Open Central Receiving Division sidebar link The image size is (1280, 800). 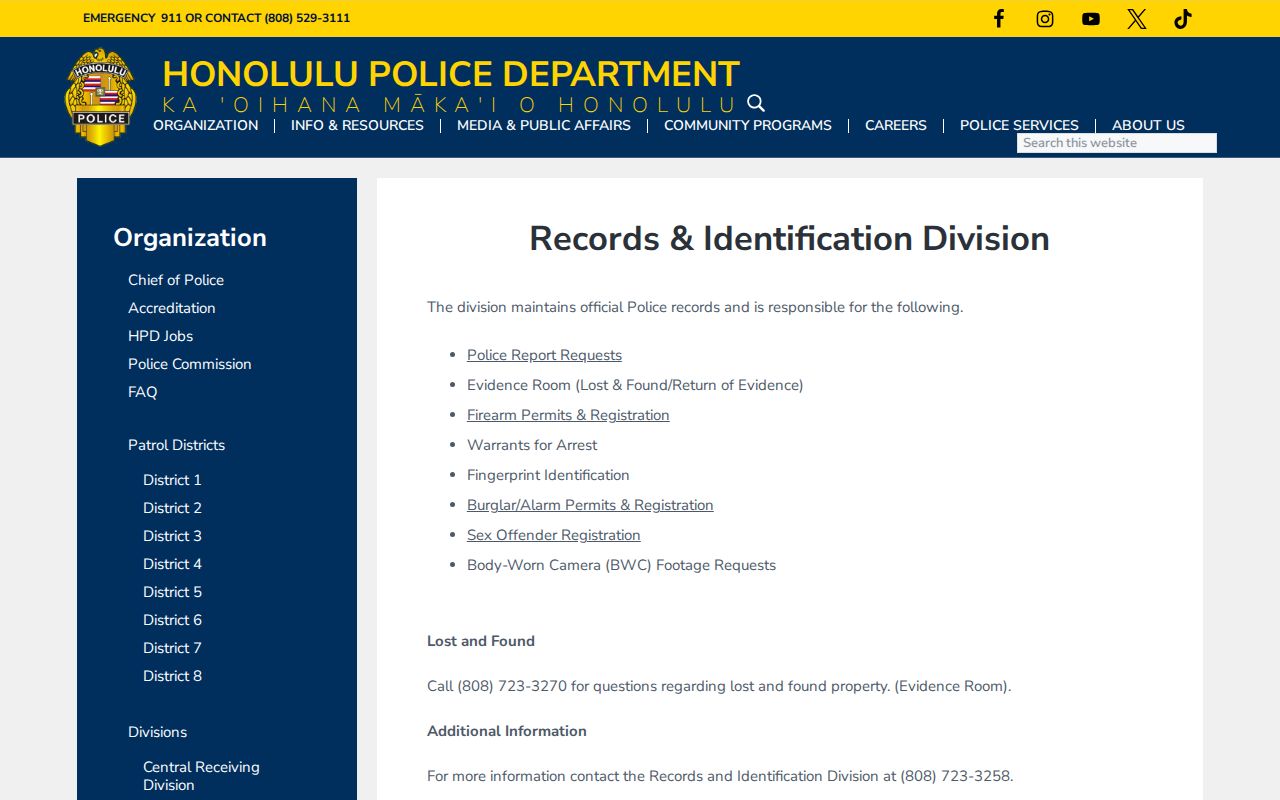tap(201, 776)
